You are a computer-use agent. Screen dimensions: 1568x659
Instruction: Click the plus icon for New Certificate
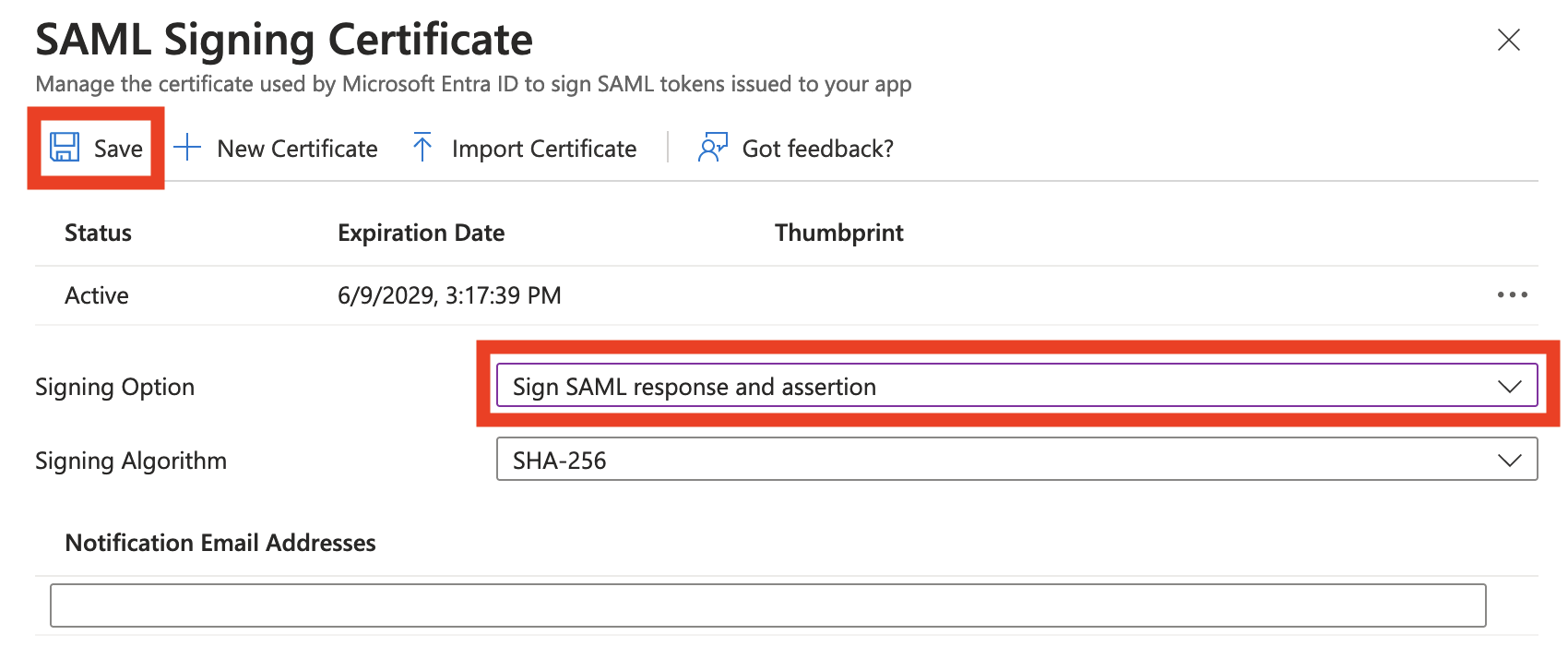pos(187,148)
